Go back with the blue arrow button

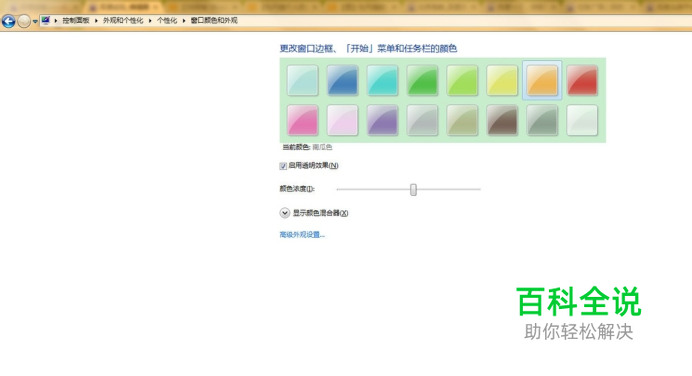[x=8, y=21]
